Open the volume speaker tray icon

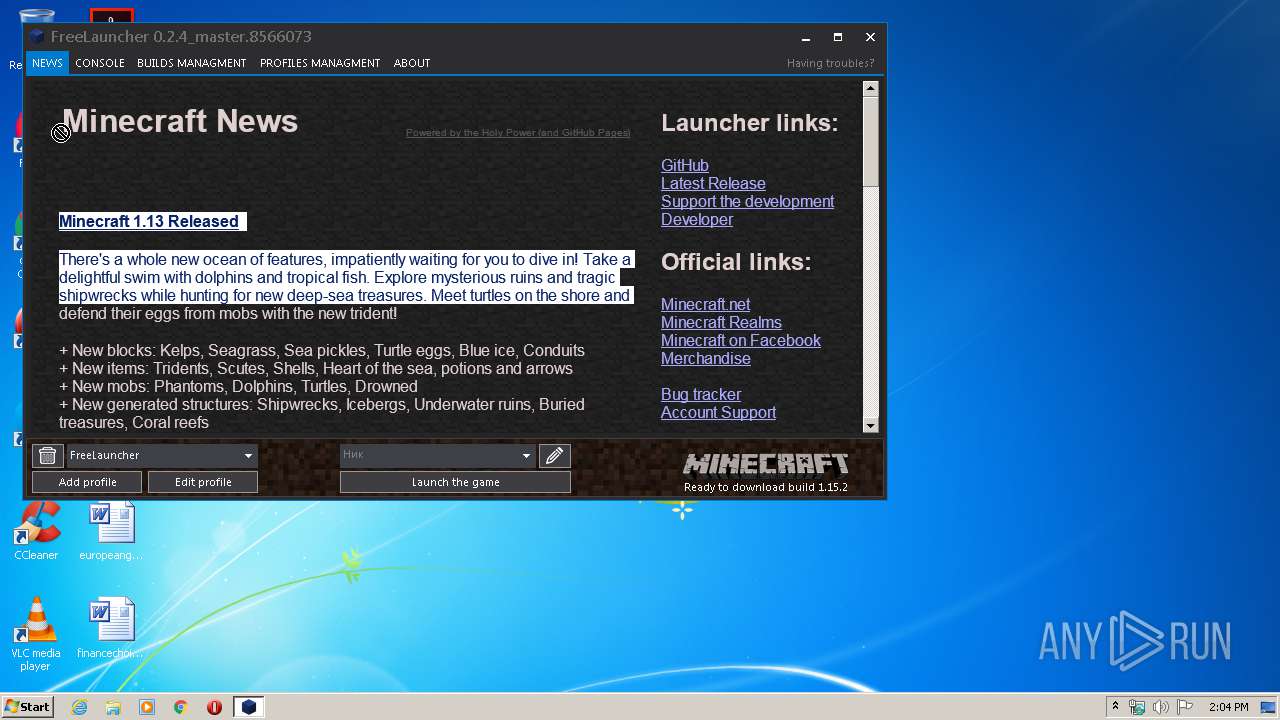pyautogui.click(x=1160, y=707)
